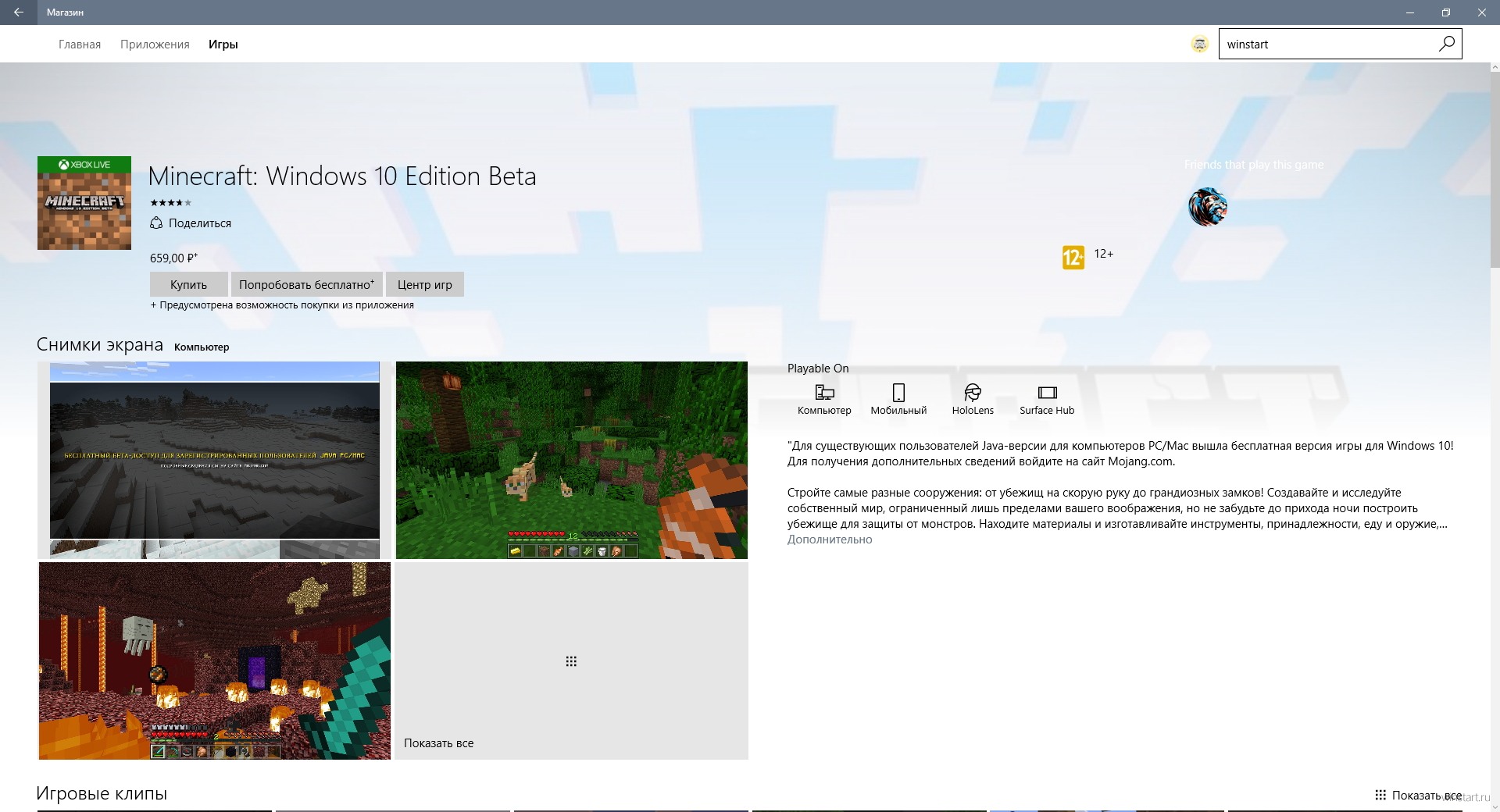This screenshot has width=1500, height=812.
Task: Click the Minecraft: Windows 10 Edition Beta title
Action: pyautogui.click(x=342, y=176)
